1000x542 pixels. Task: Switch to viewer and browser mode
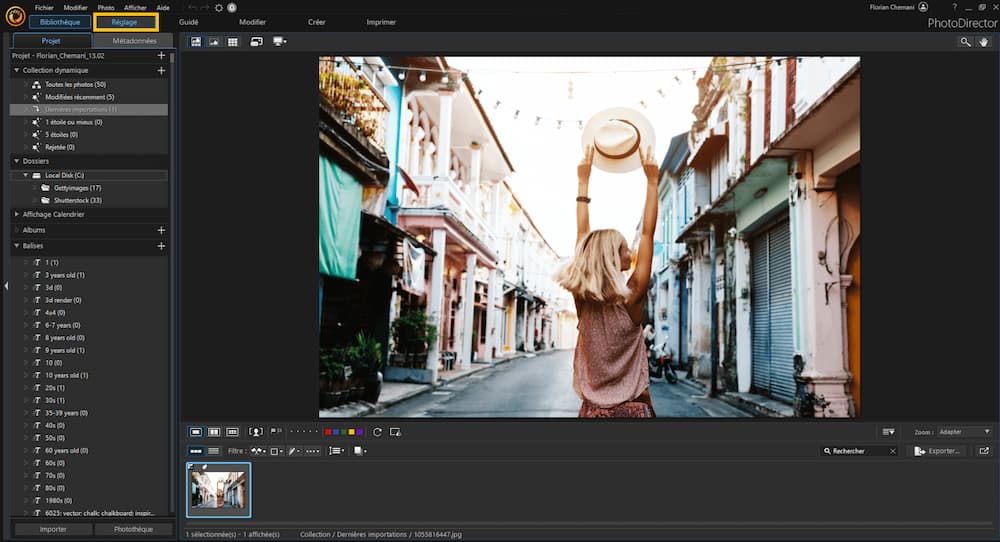click(196, 41)
